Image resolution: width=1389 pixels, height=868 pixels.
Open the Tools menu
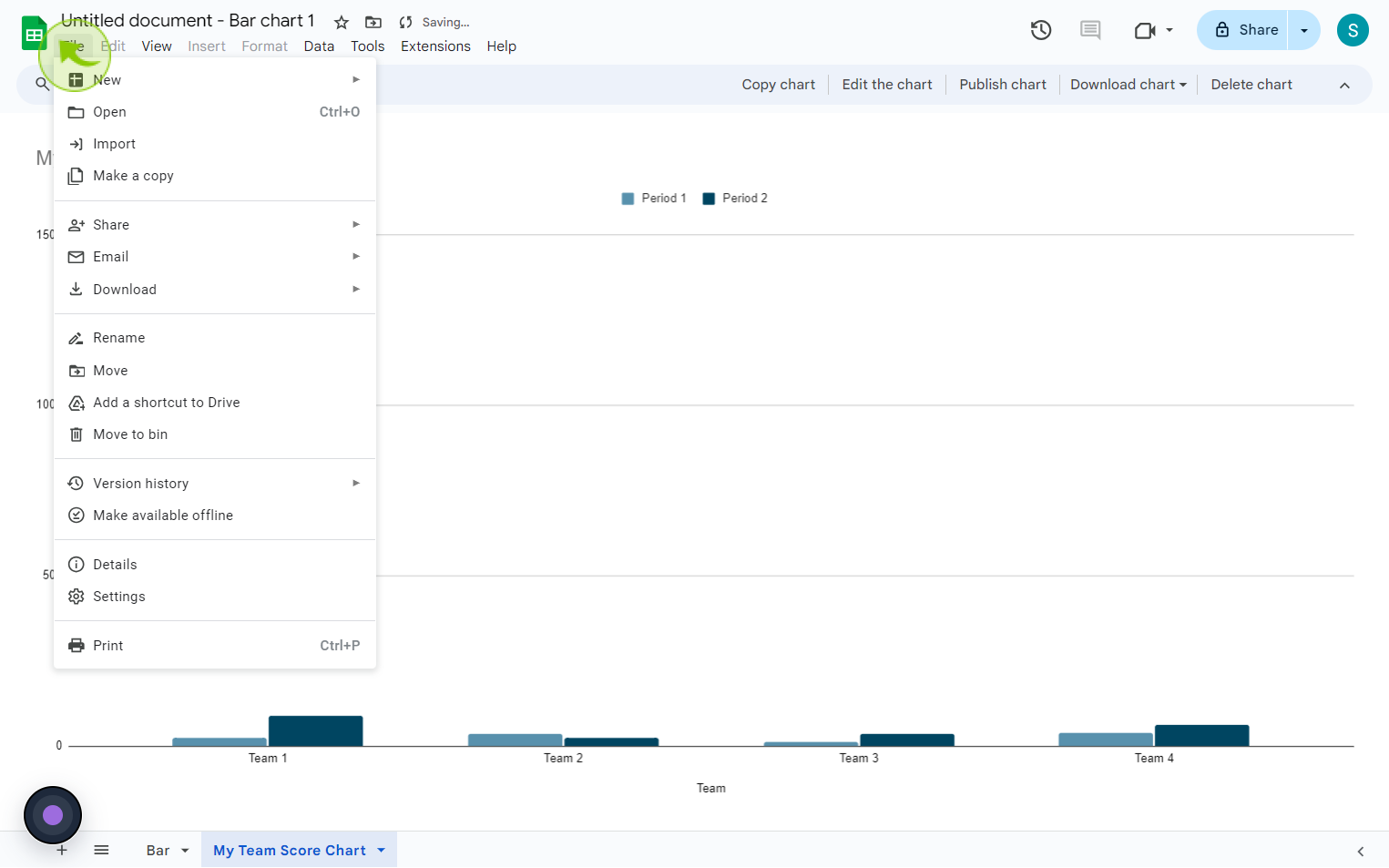368,46
